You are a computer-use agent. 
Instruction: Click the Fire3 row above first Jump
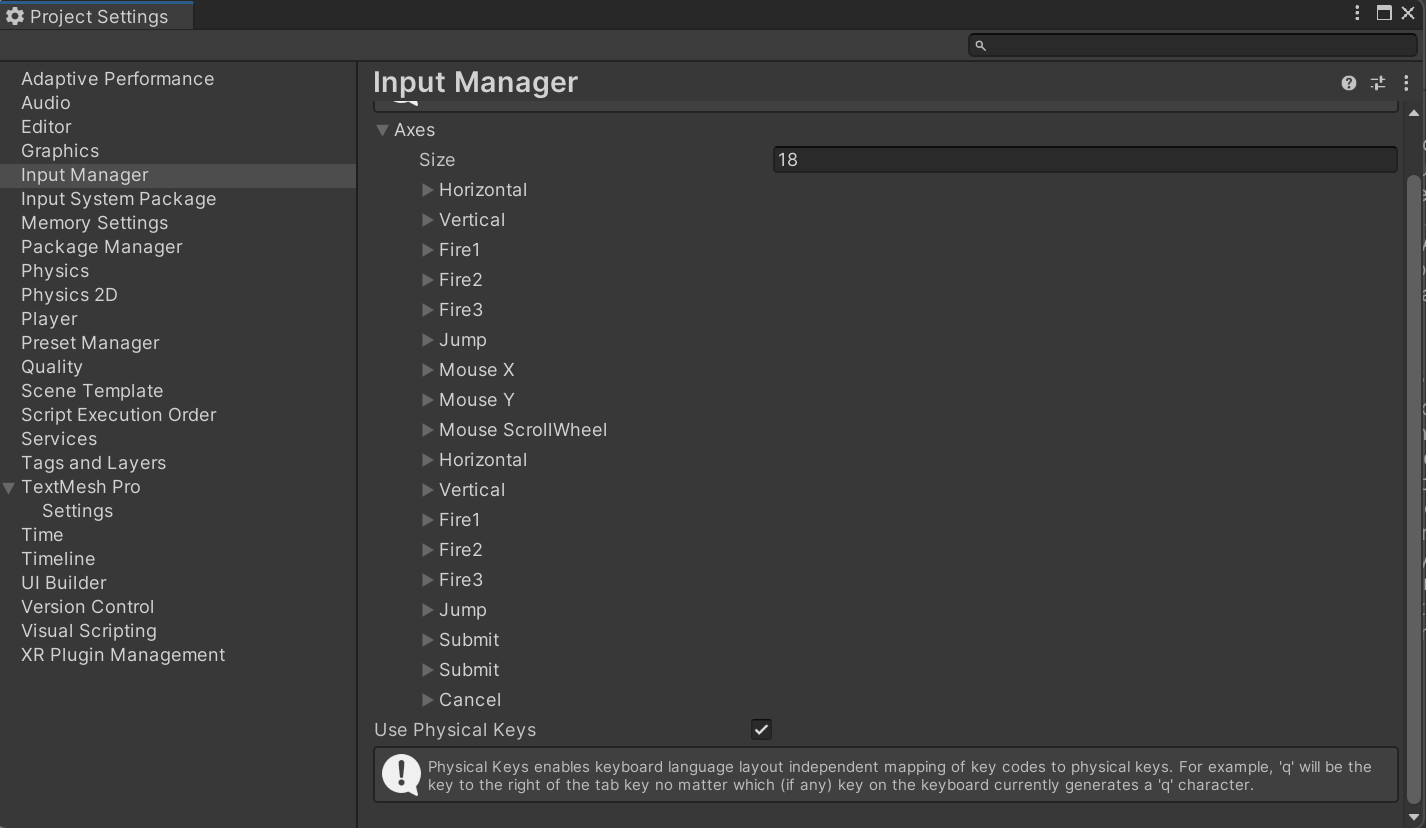click(460, 310)
